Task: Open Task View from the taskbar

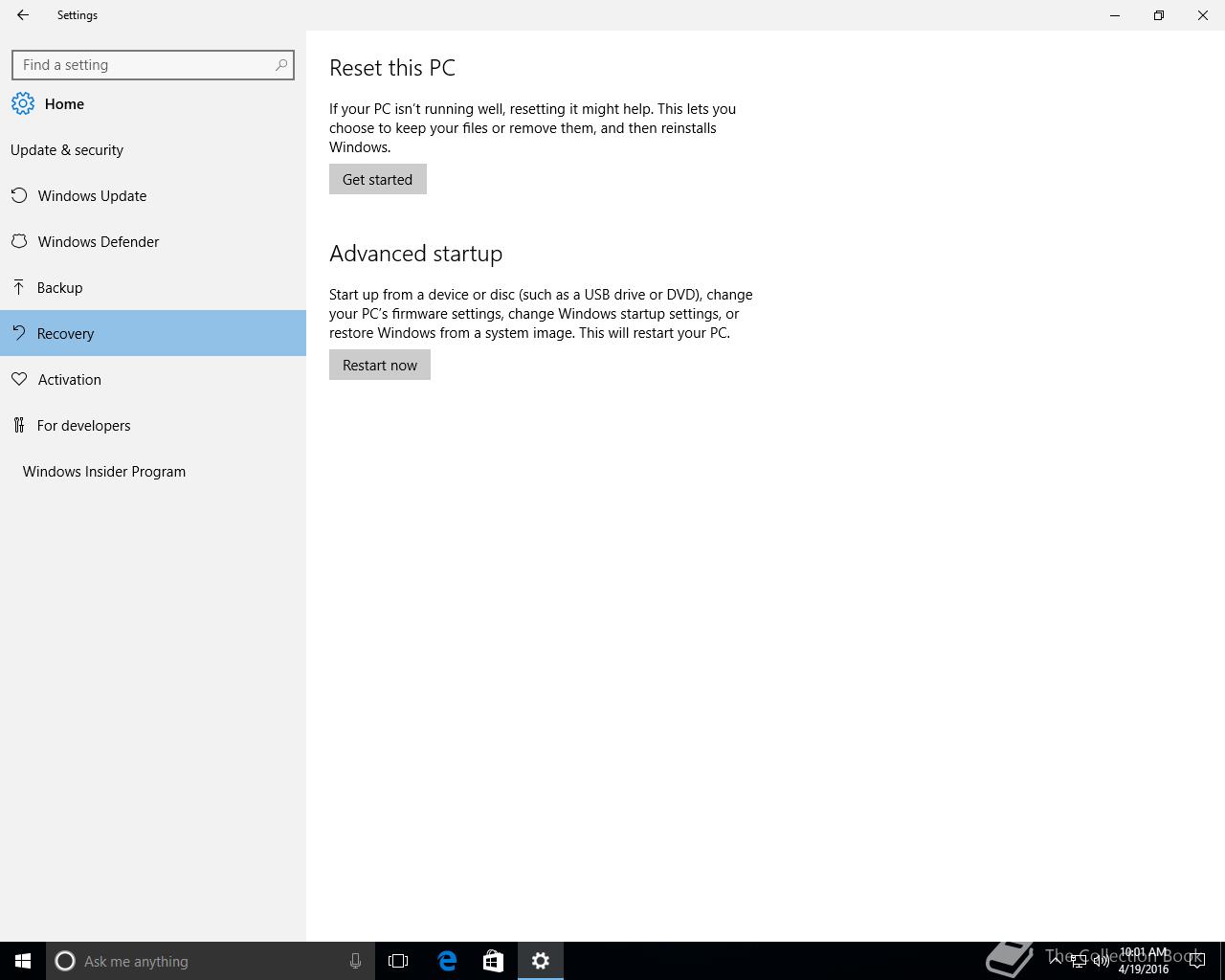Action: [398, 961]
